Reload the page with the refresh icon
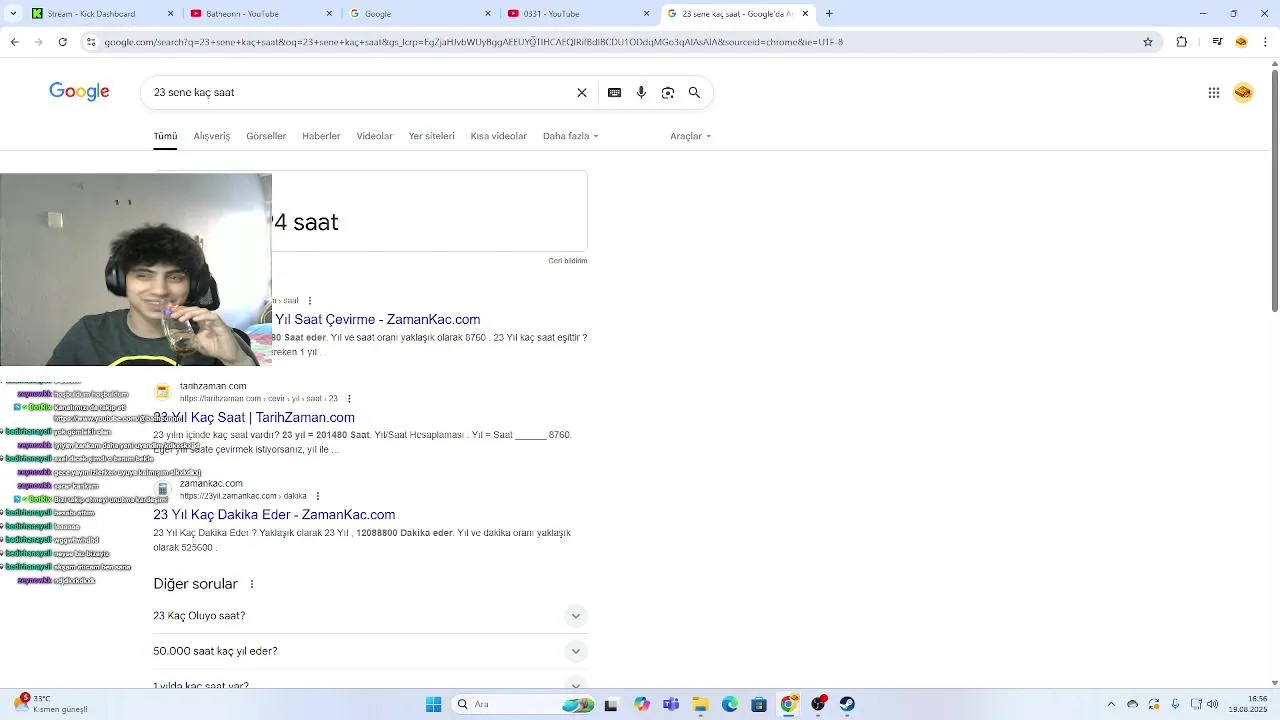Screen dimensions: 1280x720 tap(62, 42)
